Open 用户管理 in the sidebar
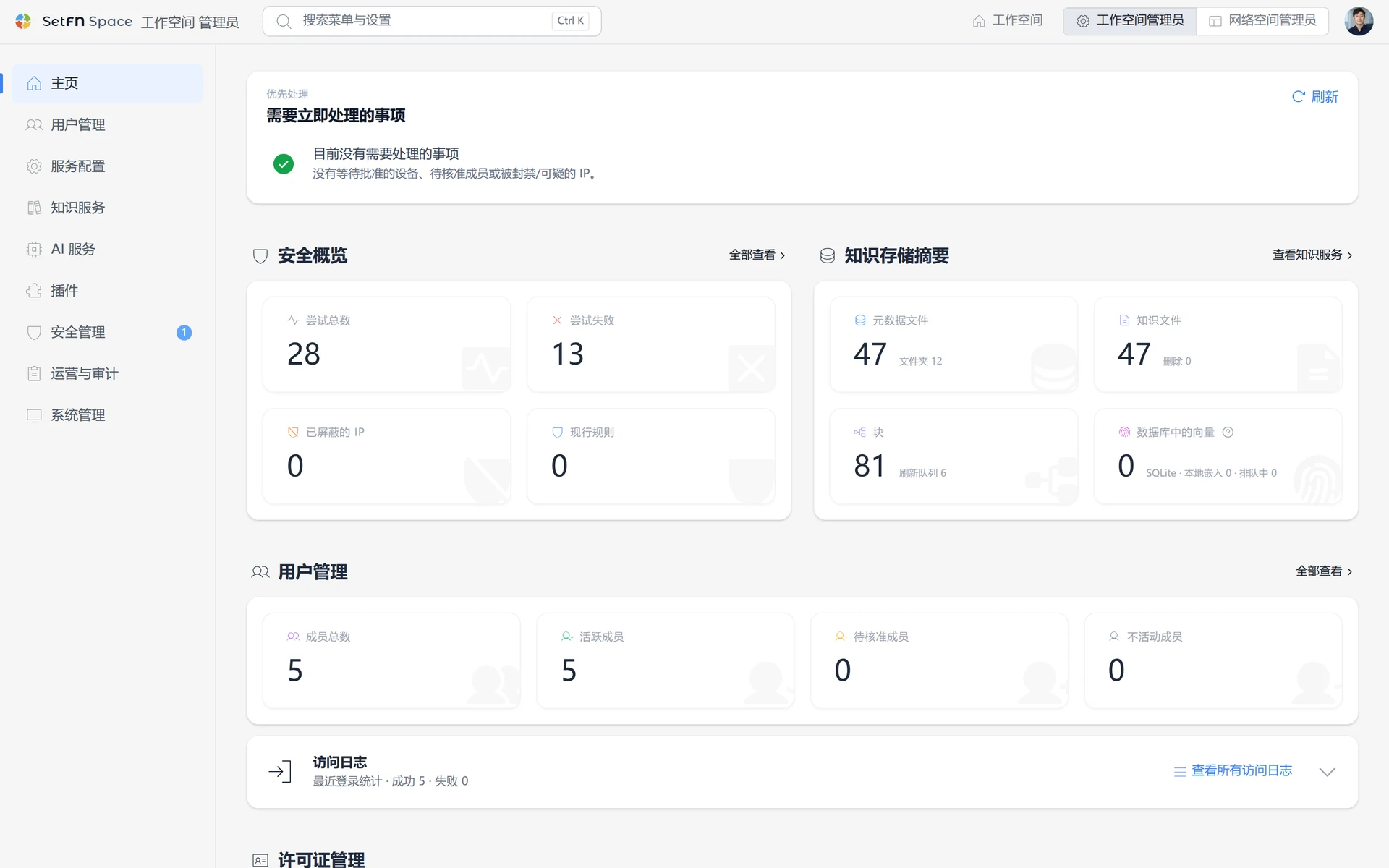Viewport: 1389px width, 868px height. [107, 125]
